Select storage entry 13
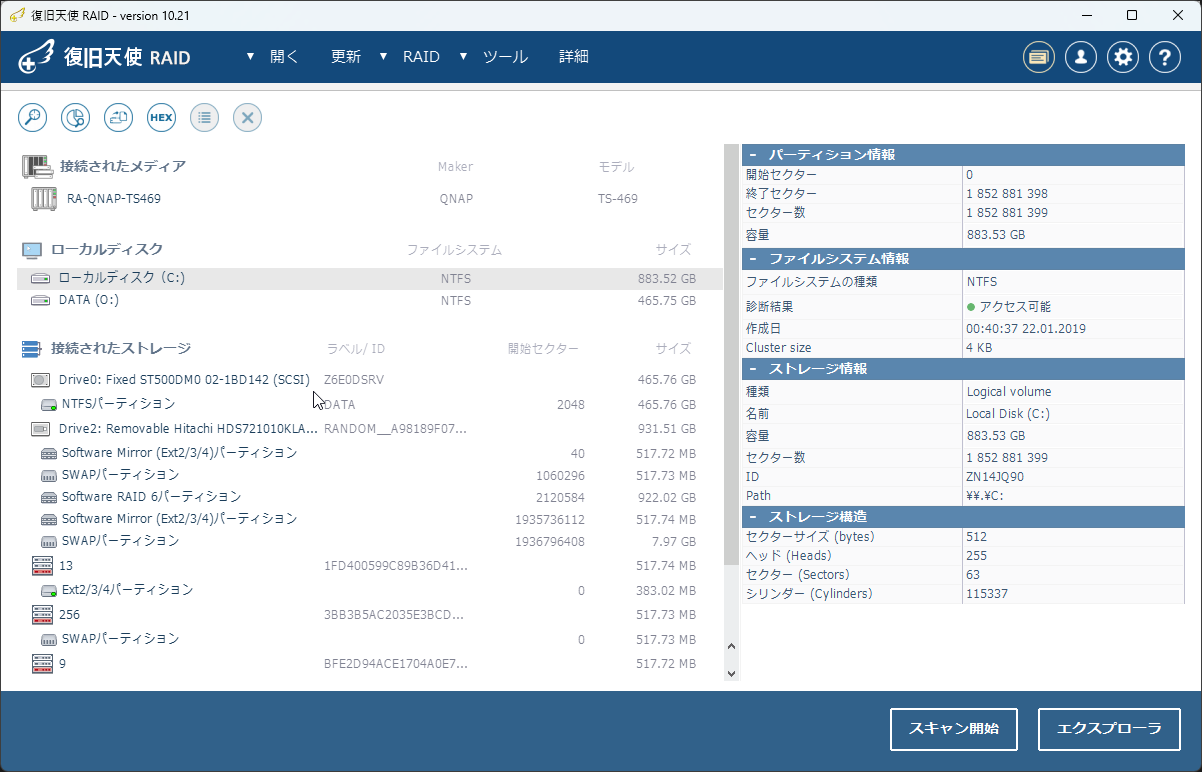 (x=370, y=566)
